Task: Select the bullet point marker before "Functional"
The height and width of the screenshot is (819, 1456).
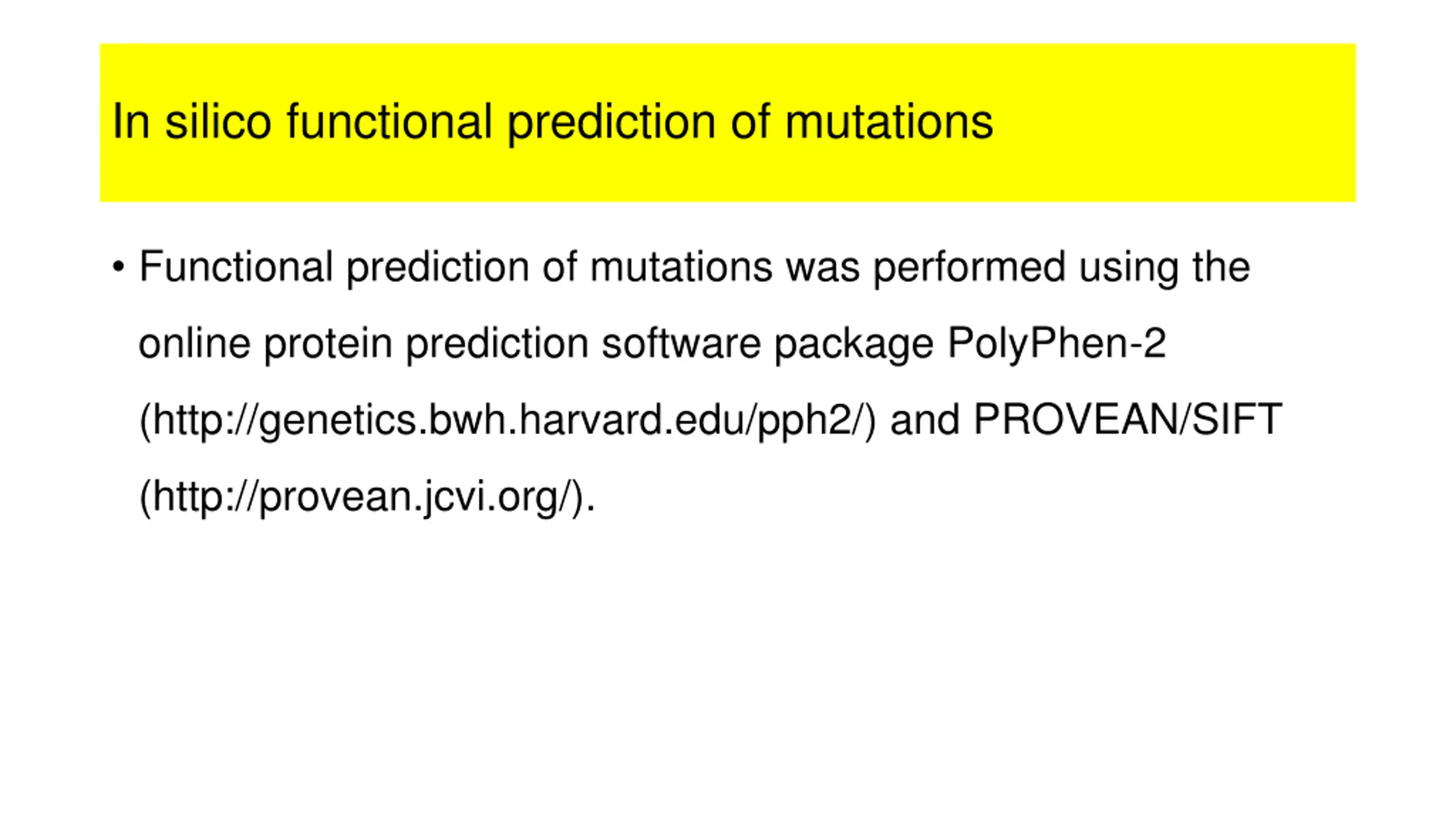Action: coord(118,267)
